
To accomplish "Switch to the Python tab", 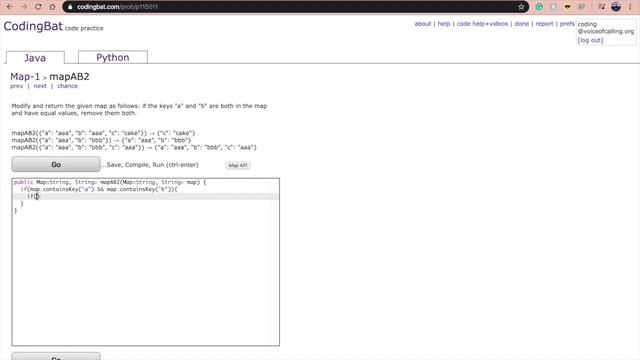I will (113, 57).
